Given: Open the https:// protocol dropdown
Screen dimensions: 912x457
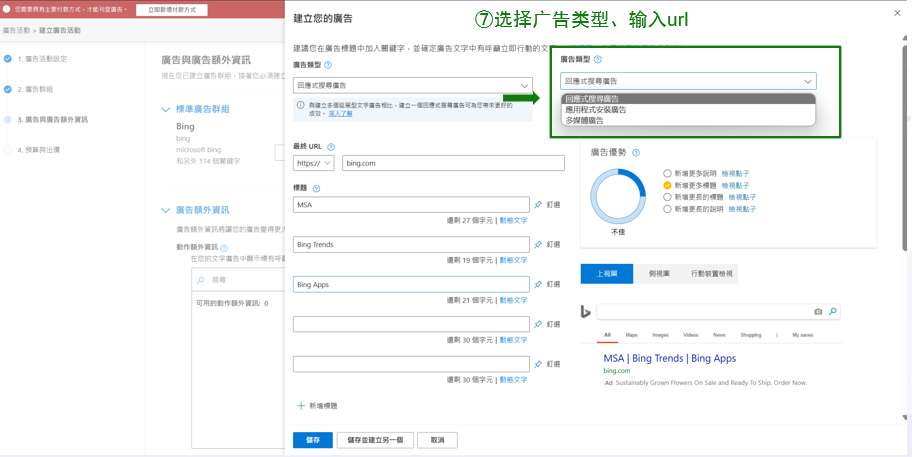Looking at the screenshot, I should click(314, 163).
